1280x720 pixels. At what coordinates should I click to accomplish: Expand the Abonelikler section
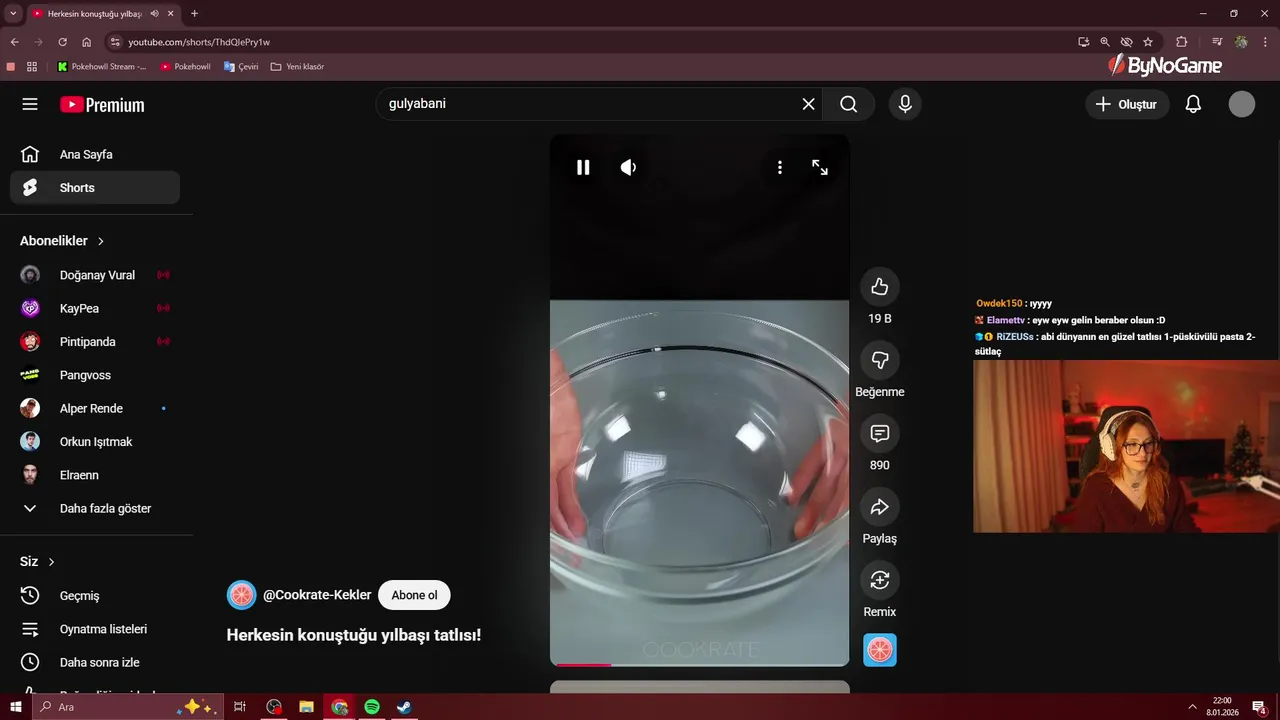click(62, 241)
